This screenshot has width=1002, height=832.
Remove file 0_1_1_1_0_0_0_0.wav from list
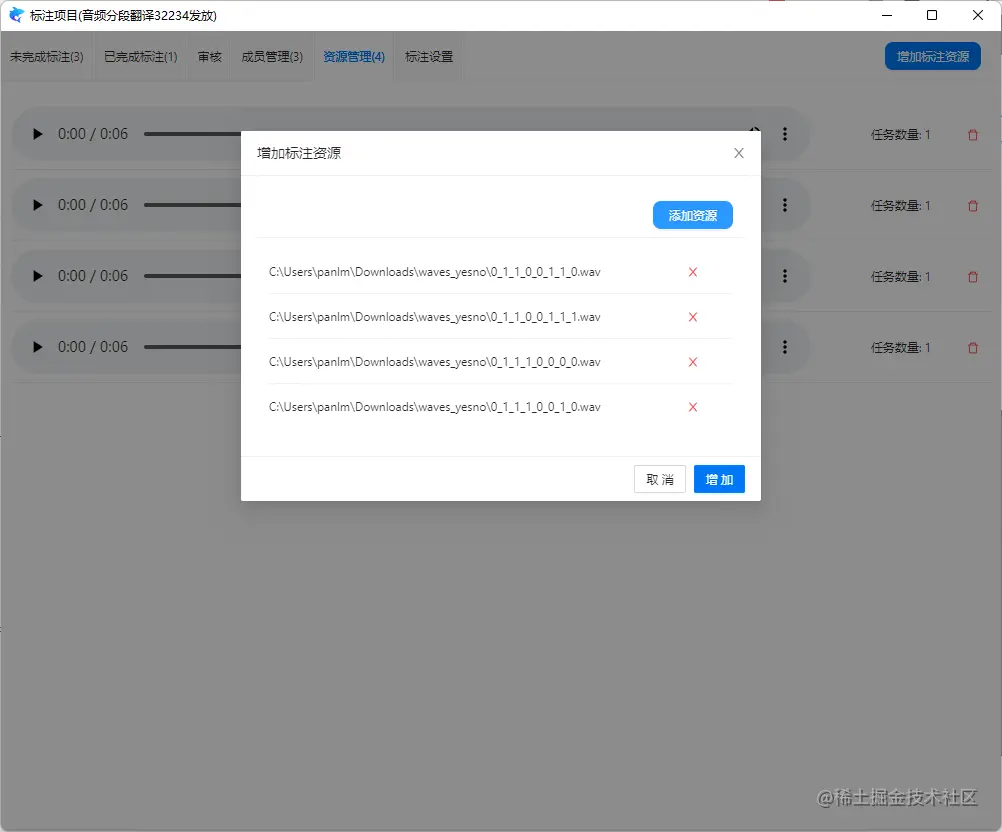[693, 362]
